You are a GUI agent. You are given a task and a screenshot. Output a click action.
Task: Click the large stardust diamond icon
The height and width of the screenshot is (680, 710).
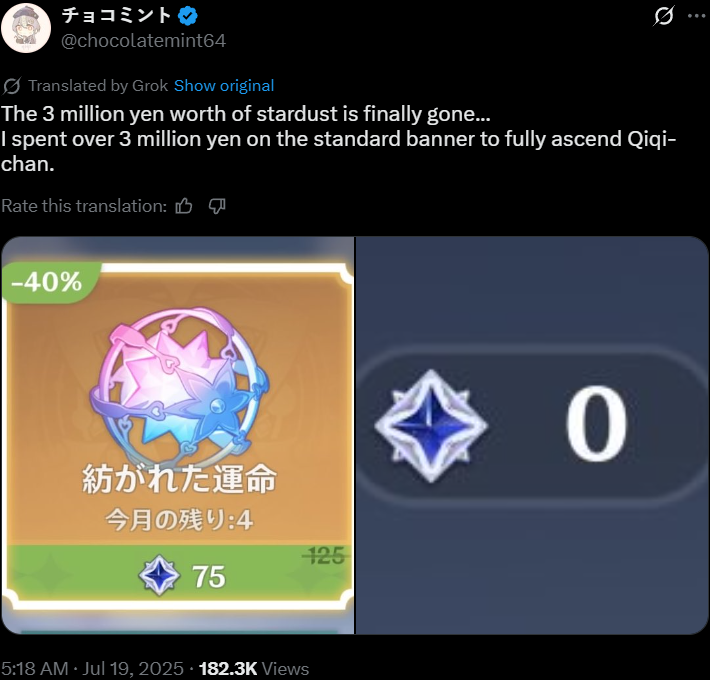pos(431,426)
